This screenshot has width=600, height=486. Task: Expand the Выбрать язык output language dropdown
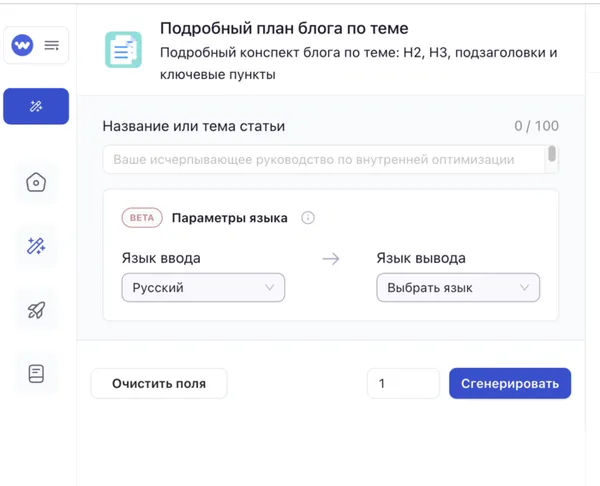(x=457, y=288)
